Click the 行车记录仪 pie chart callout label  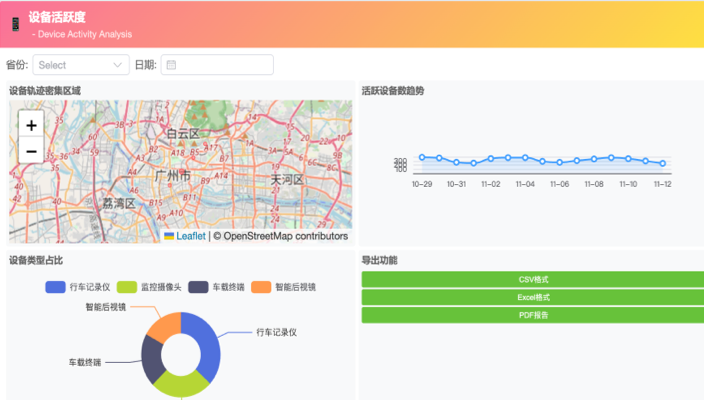[277, 332]
